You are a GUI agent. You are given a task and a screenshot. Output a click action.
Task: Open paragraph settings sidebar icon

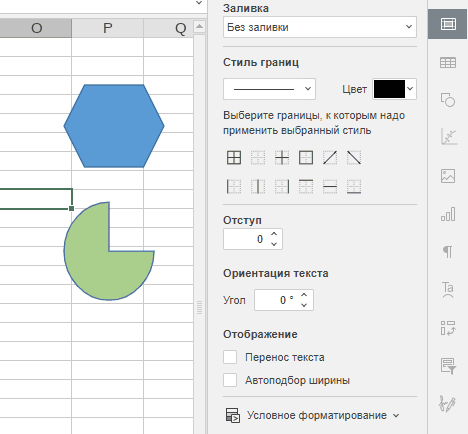[x=448, y=252]
